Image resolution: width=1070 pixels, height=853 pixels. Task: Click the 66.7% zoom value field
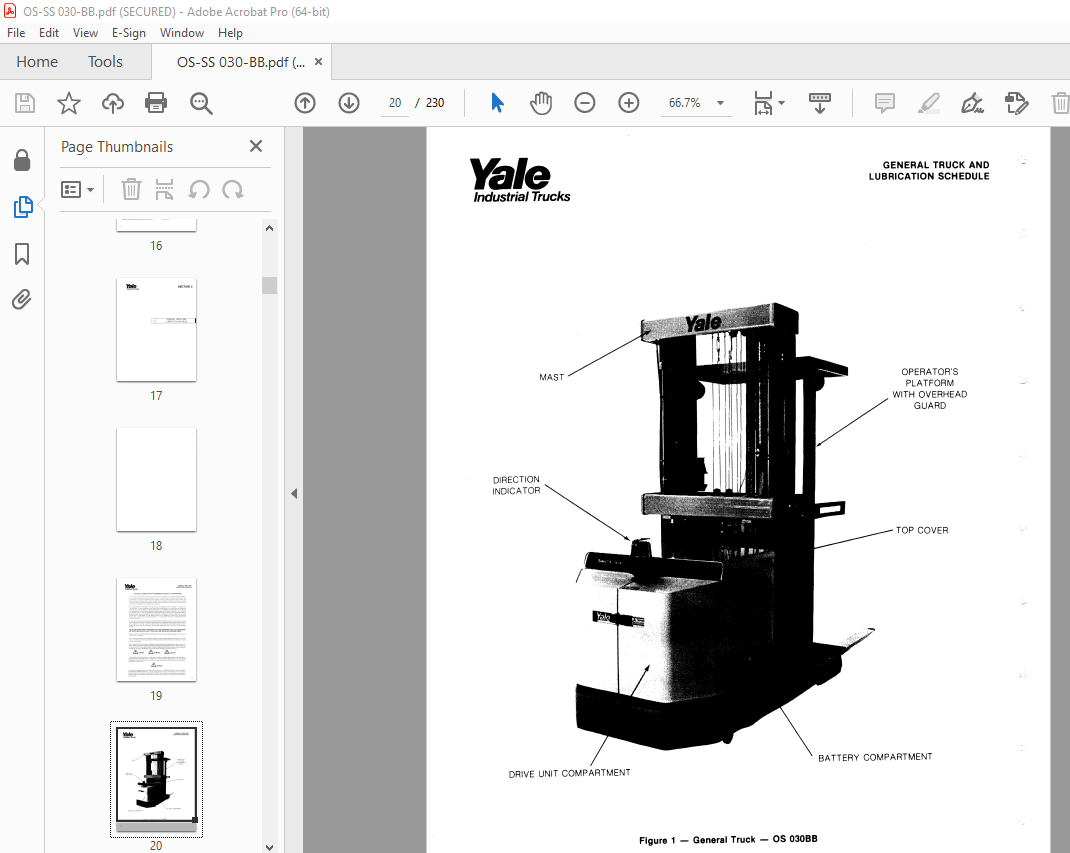pos(684,103)
